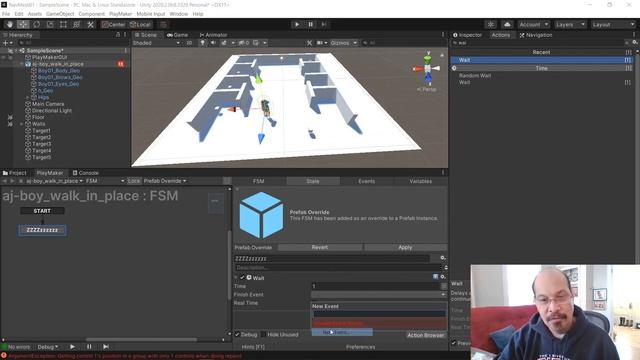This screenshot has height=360, width=640.
Task: Open Collaborate sun icon in toolbar
Action: pyautogui.click(x=491, y=24)
